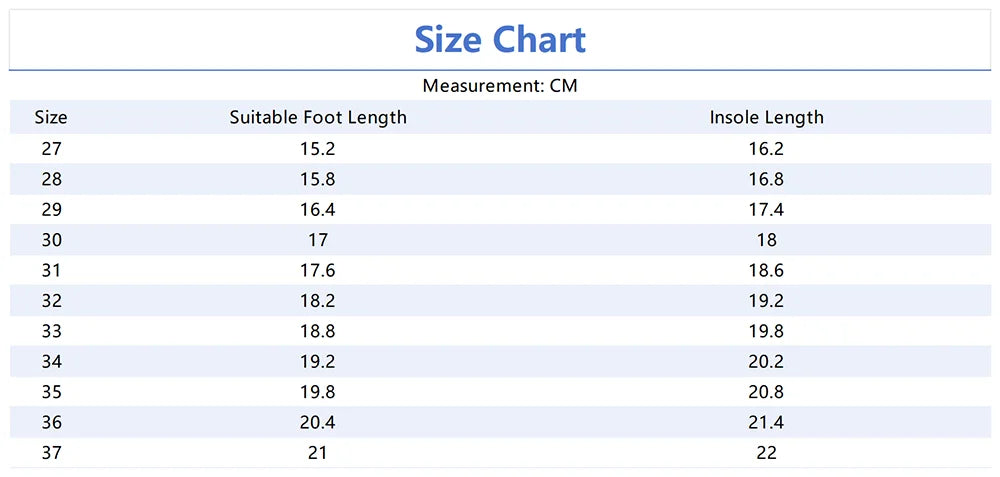Select the Measurement: CM label
Image resolution: width=1000 pixels, height=477 pixels.
[500, 86]
